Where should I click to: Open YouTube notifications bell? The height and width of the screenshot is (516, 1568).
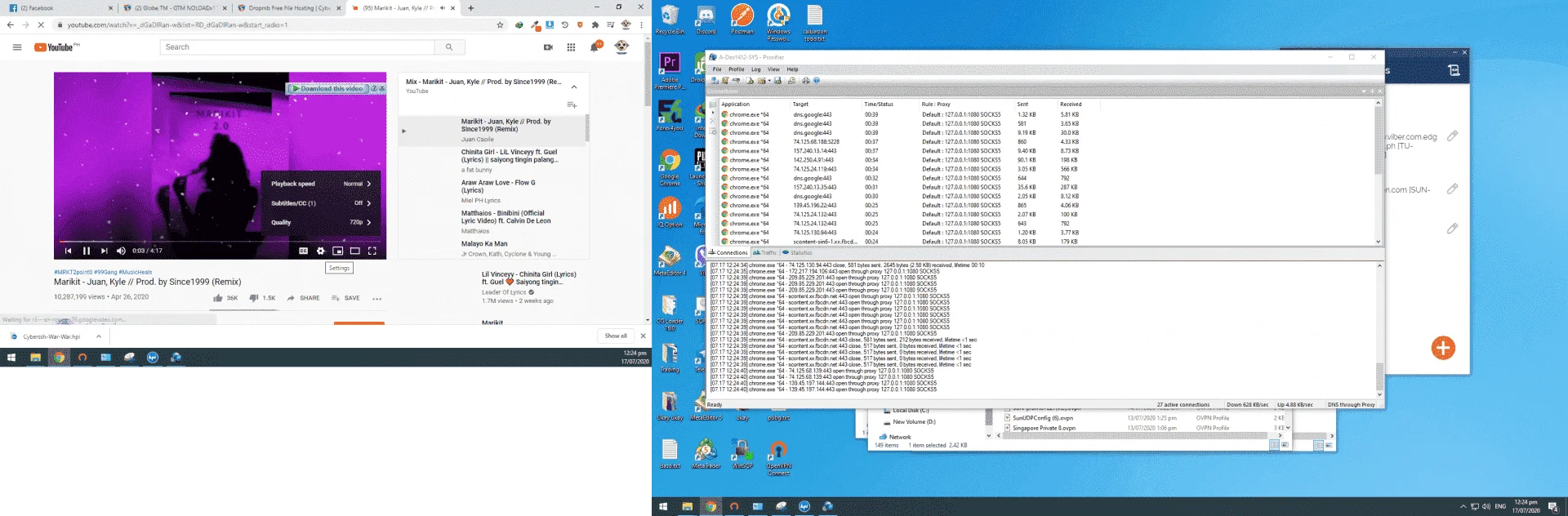595,47
